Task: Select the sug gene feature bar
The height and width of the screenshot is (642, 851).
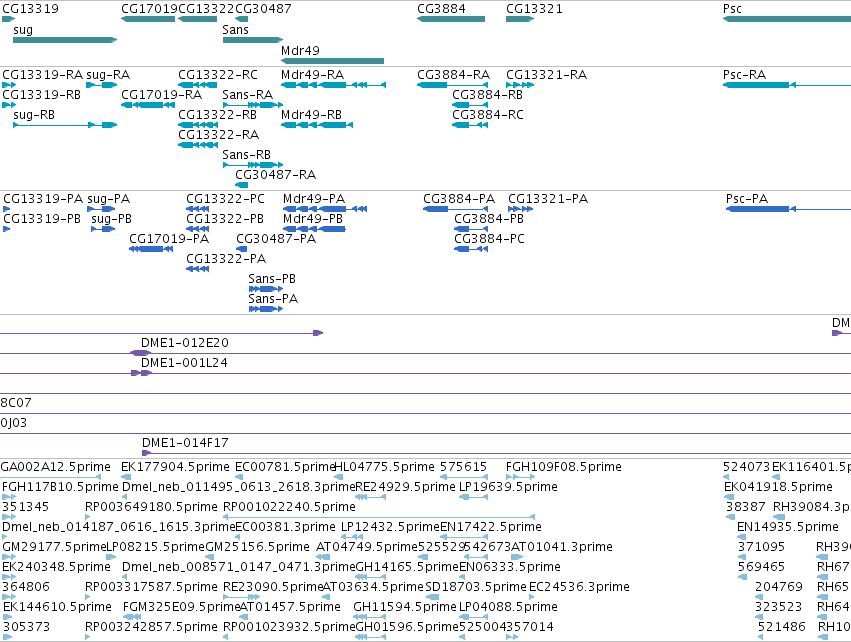Action: [65, 40]
